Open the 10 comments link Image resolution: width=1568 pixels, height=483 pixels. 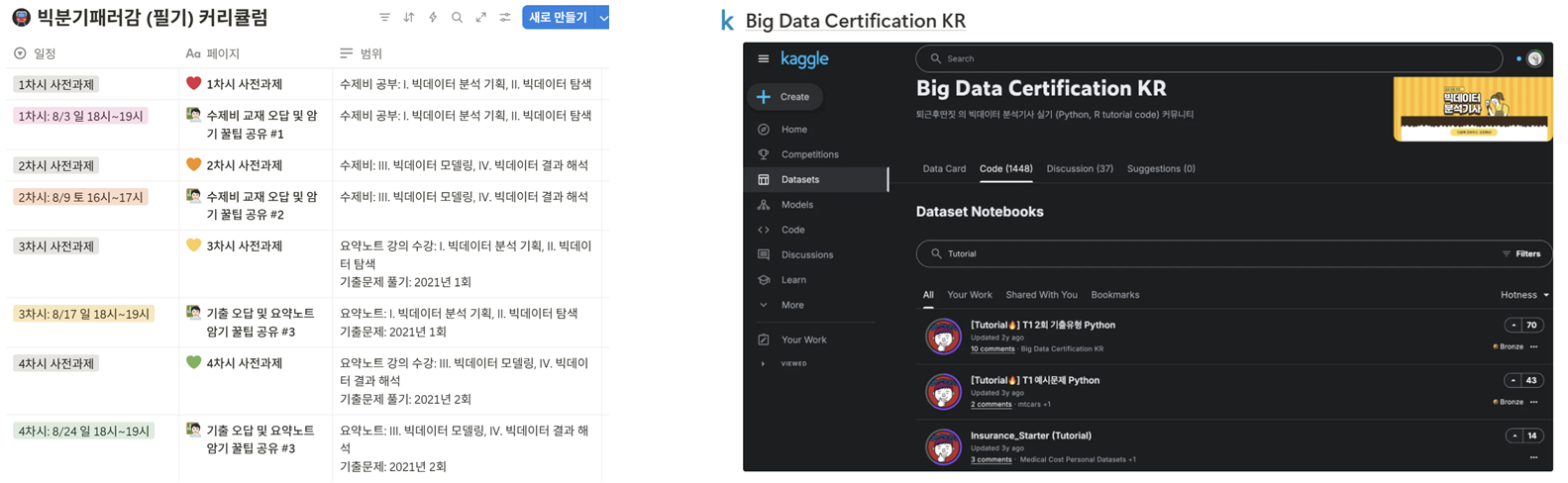click(x=993, y=348)
